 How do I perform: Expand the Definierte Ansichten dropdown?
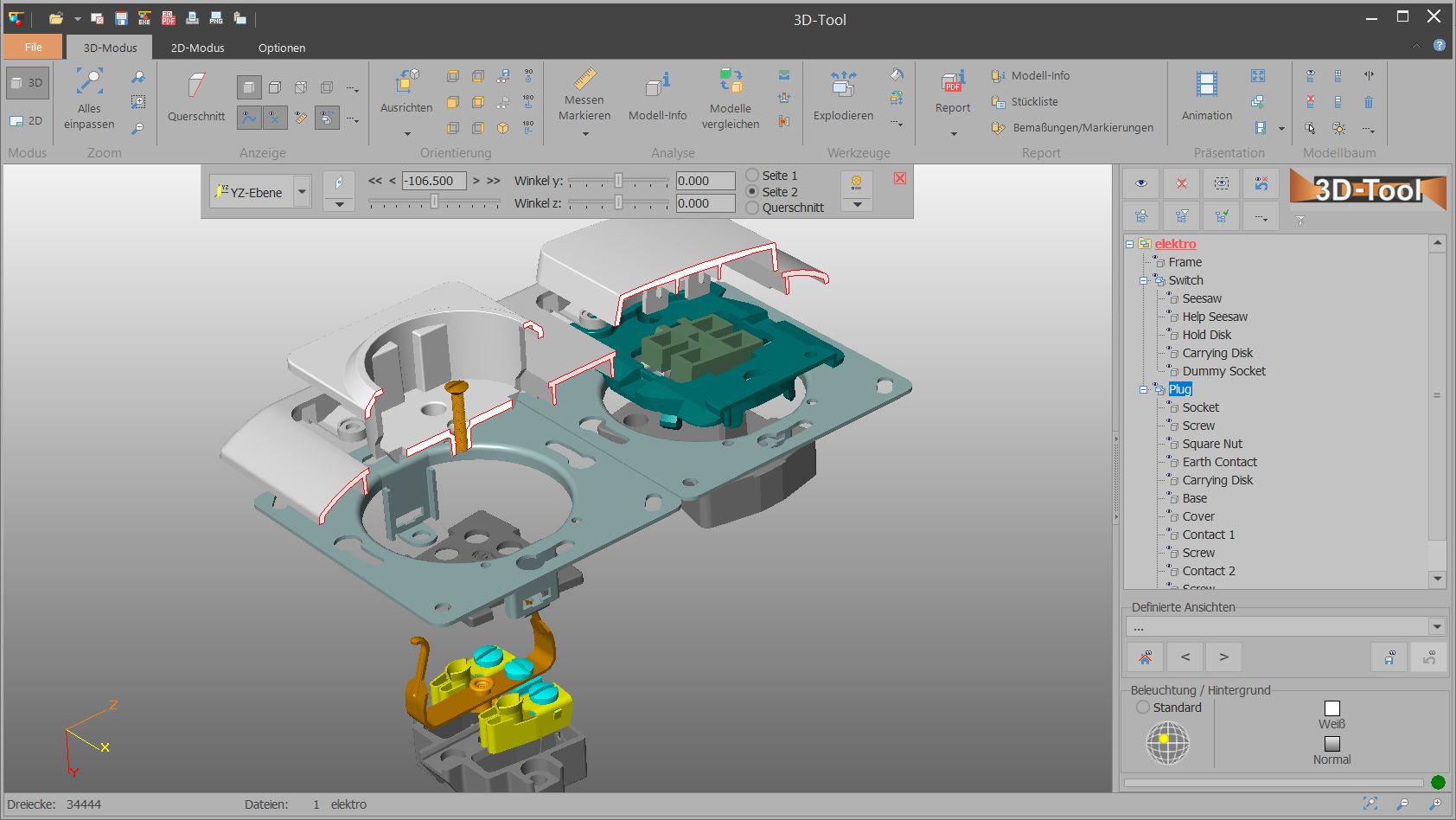[1436, 627]
